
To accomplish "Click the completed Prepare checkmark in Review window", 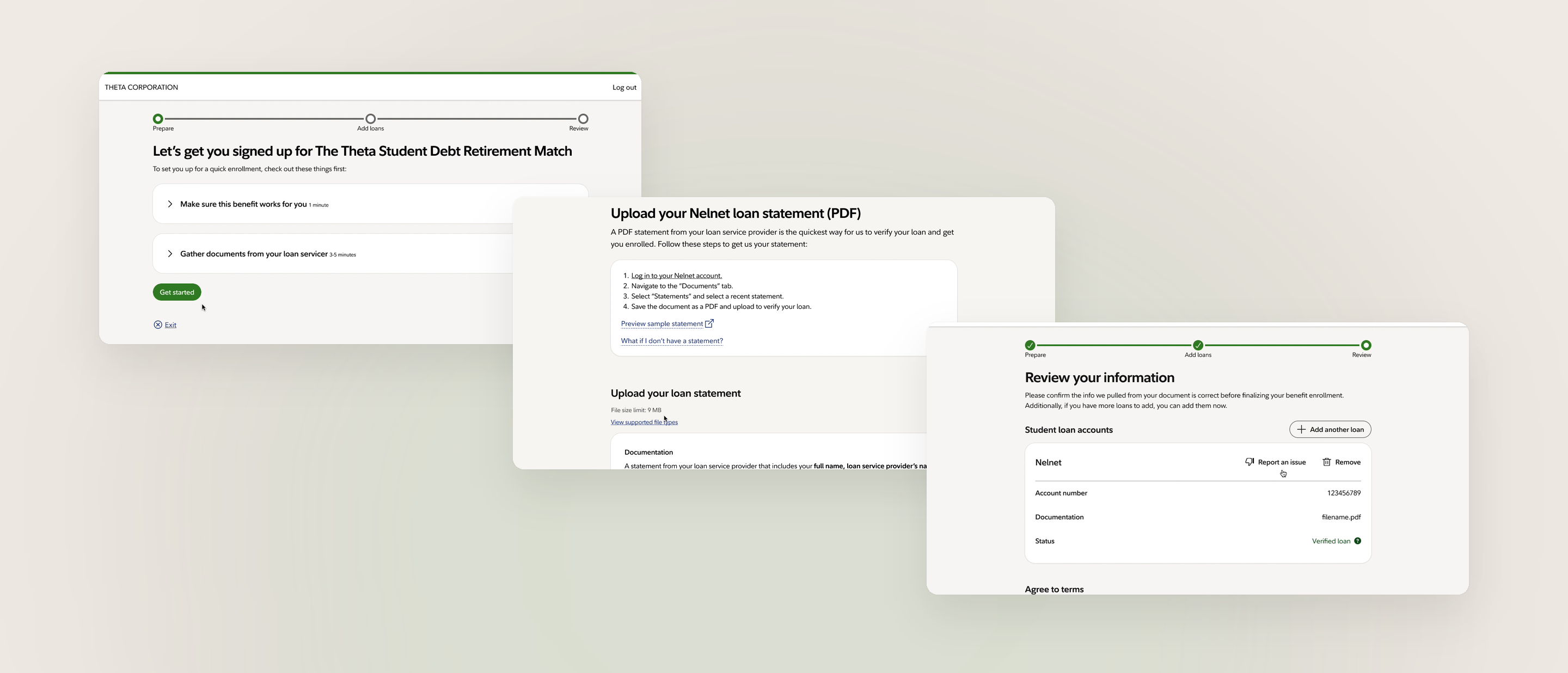I will (x=1030, y=345).
